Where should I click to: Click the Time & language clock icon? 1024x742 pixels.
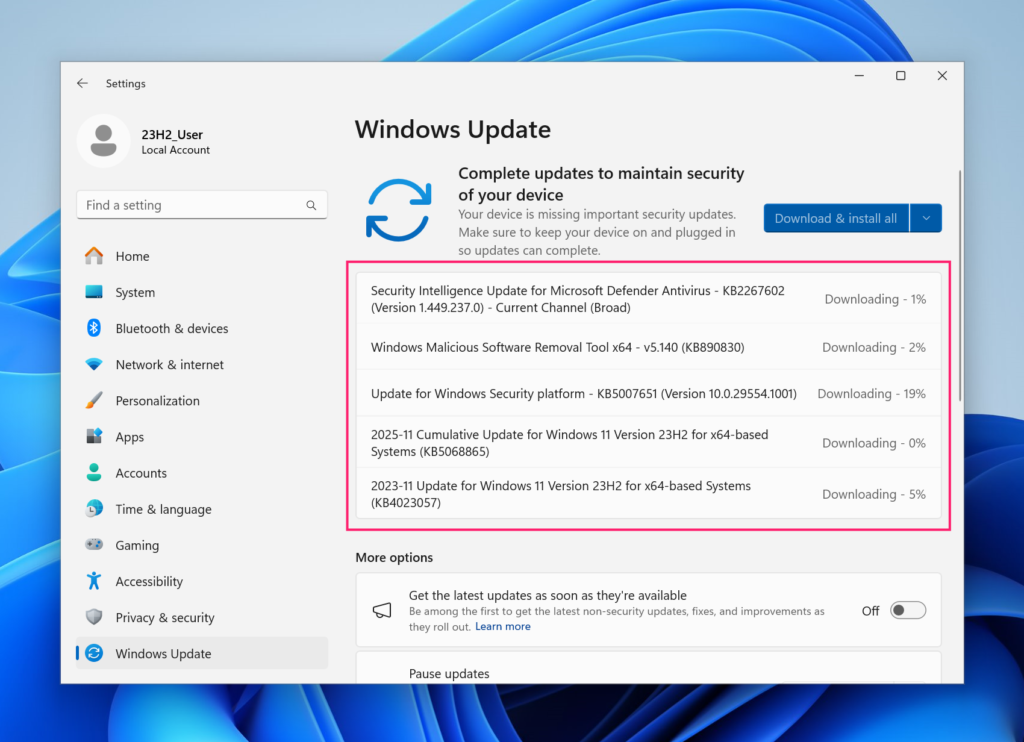coord(94,508)
